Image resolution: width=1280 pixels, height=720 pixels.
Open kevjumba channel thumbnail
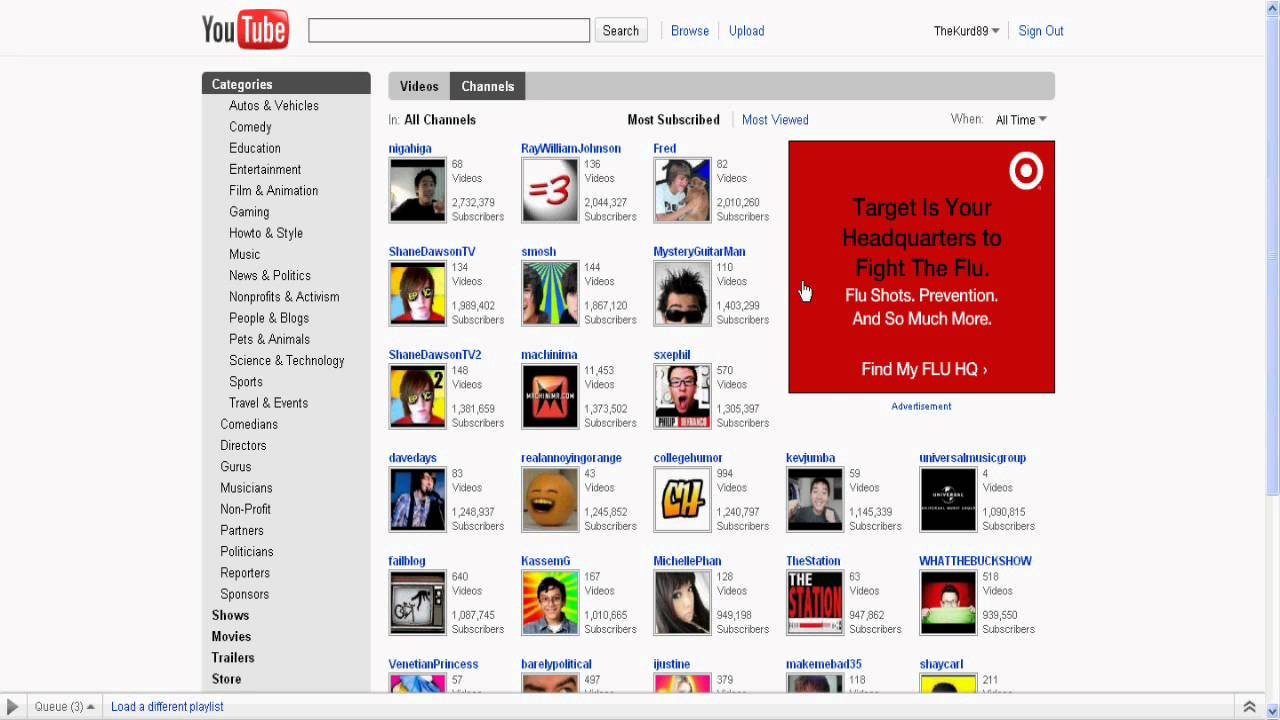pyautogui.click(x=815, y=499)
